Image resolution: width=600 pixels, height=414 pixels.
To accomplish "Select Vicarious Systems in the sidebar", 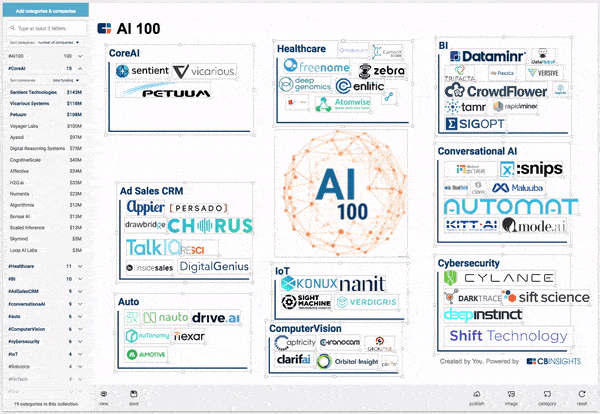I will point(30,103).
